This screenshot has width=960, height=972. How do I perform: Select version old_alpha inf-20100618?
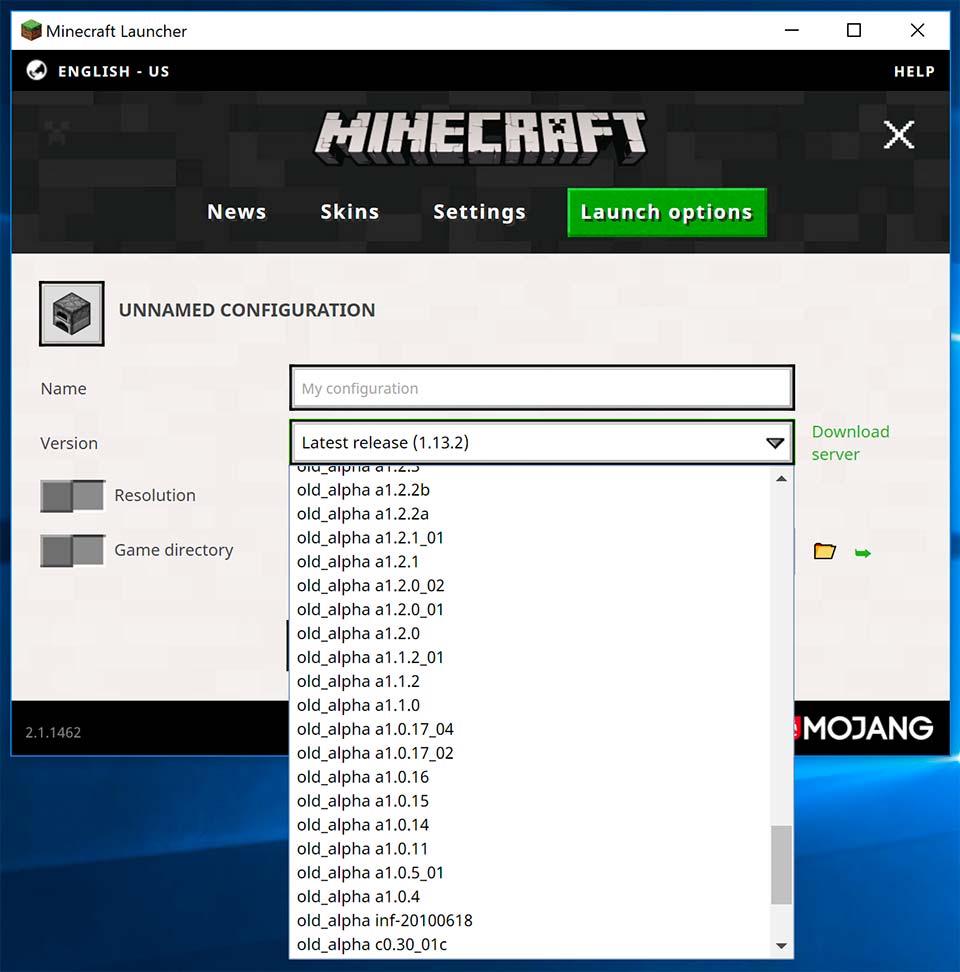point(385,920)
